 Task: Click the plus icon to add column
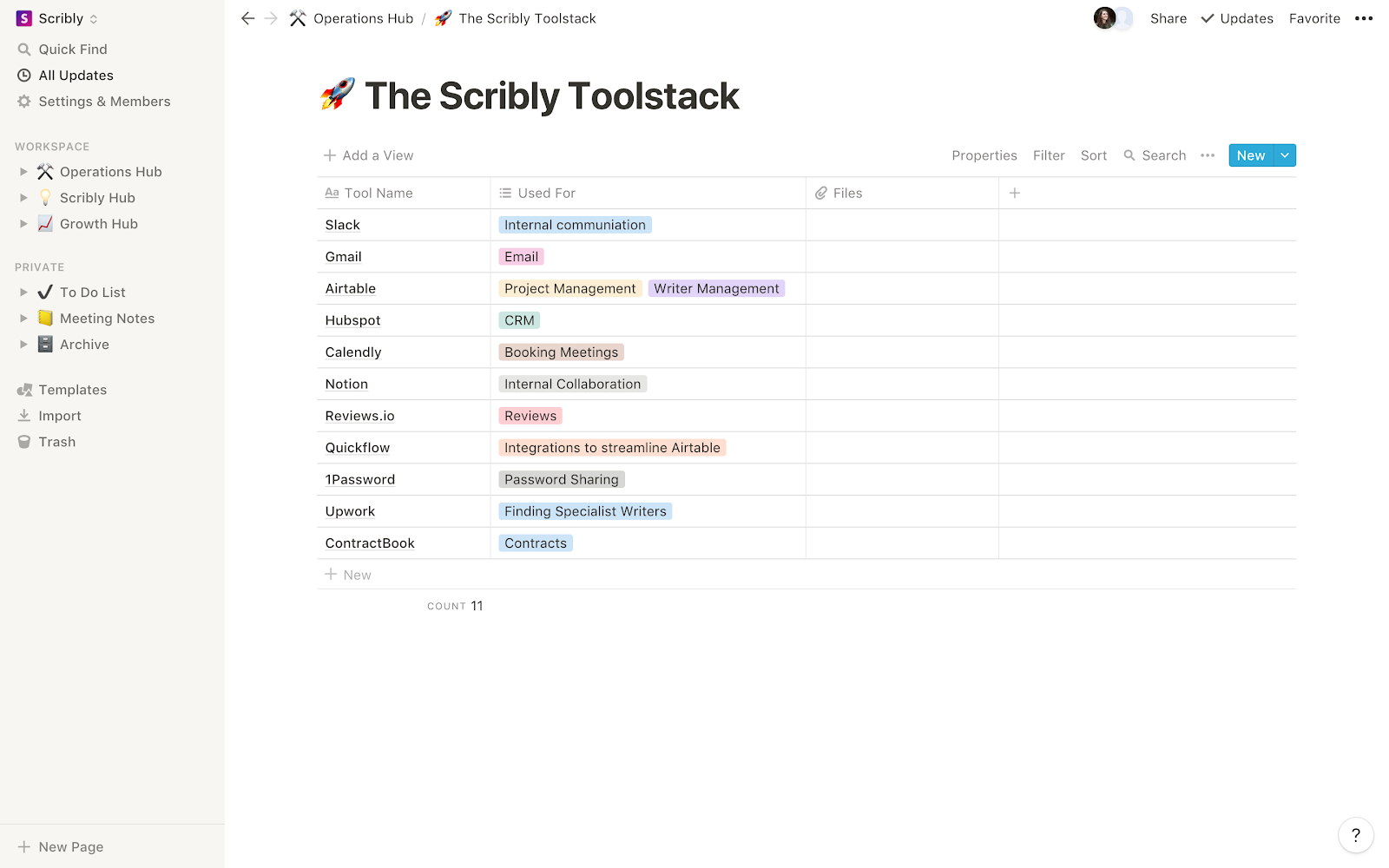point(1015,193)
